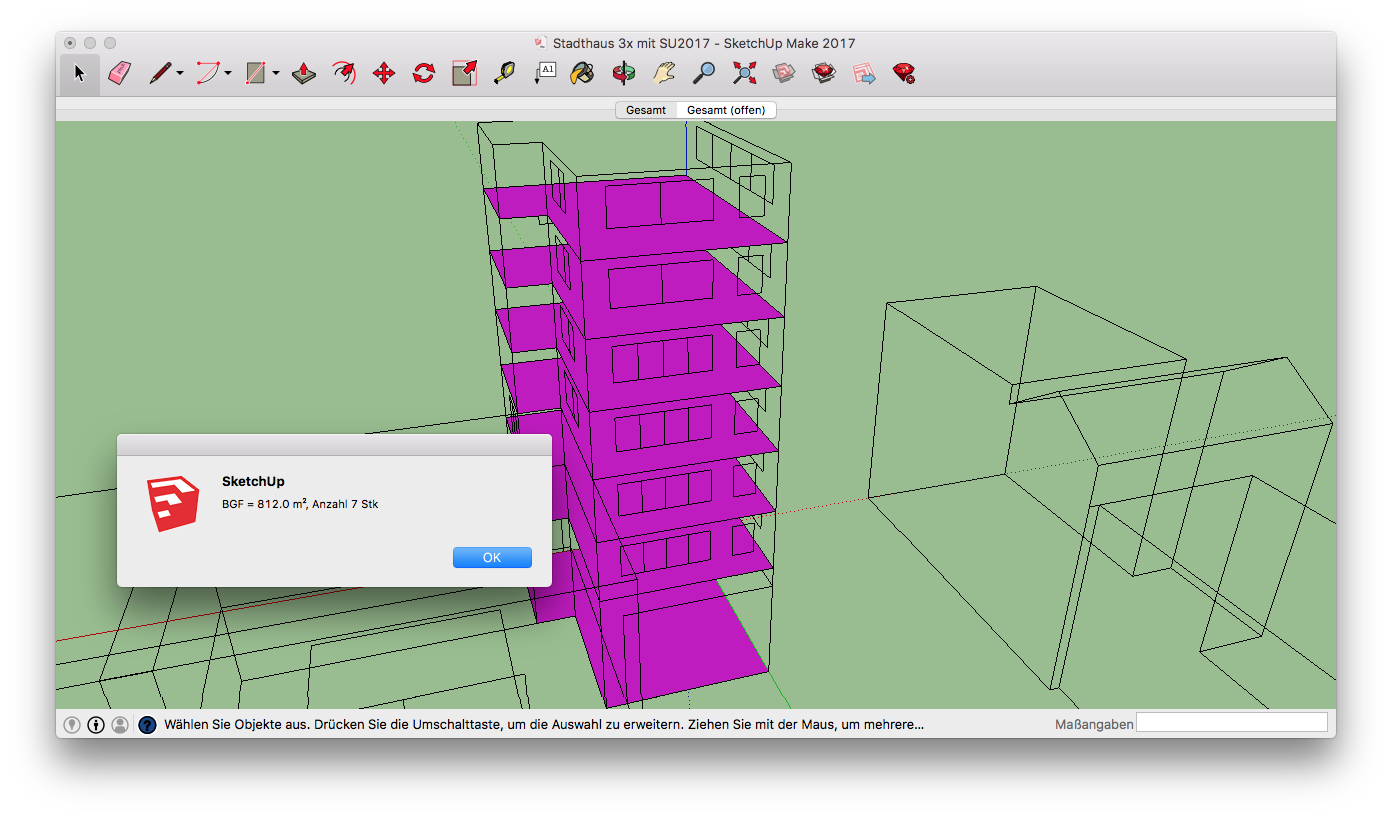This screenshot has height=818, width=1392.
Task: Toggle the geo-location status icon
Action: (x=72, y=725)
